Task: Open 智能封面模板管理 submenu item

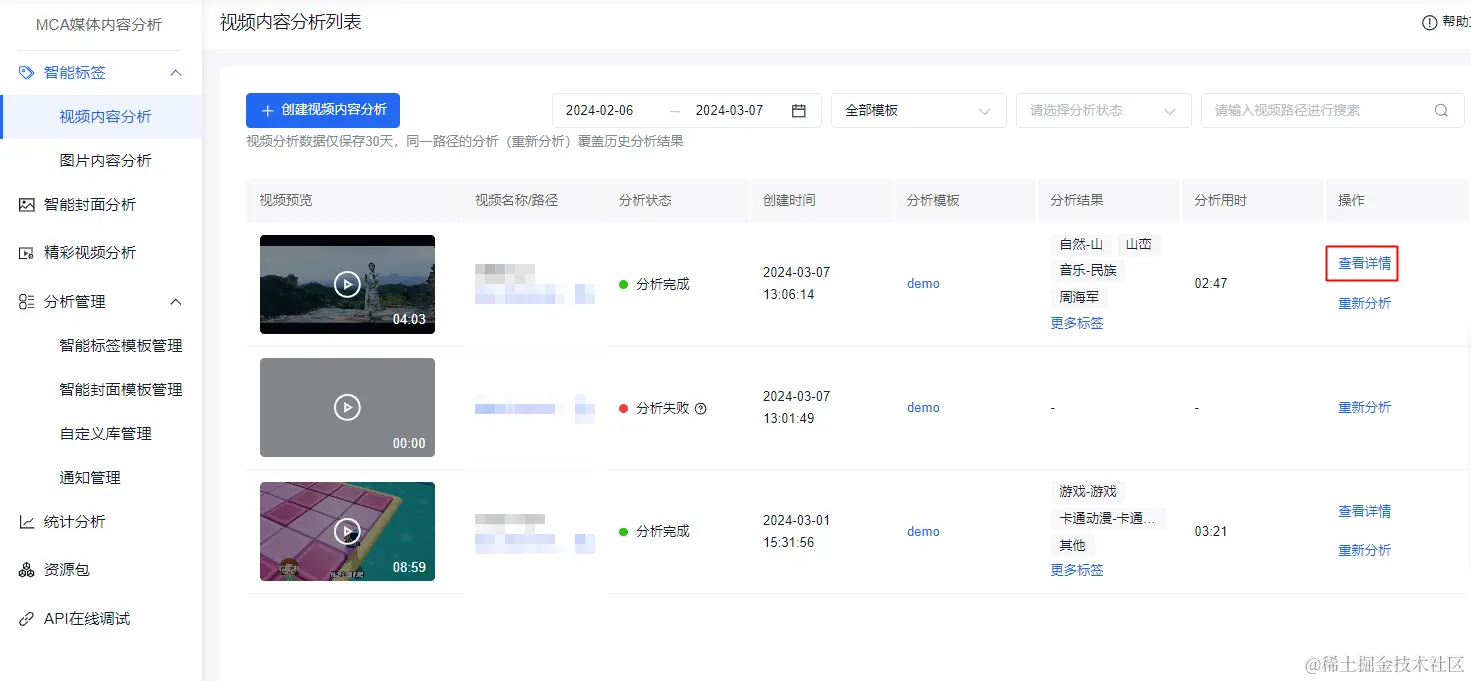Action: pyautogui.click(x=121, y=390)
